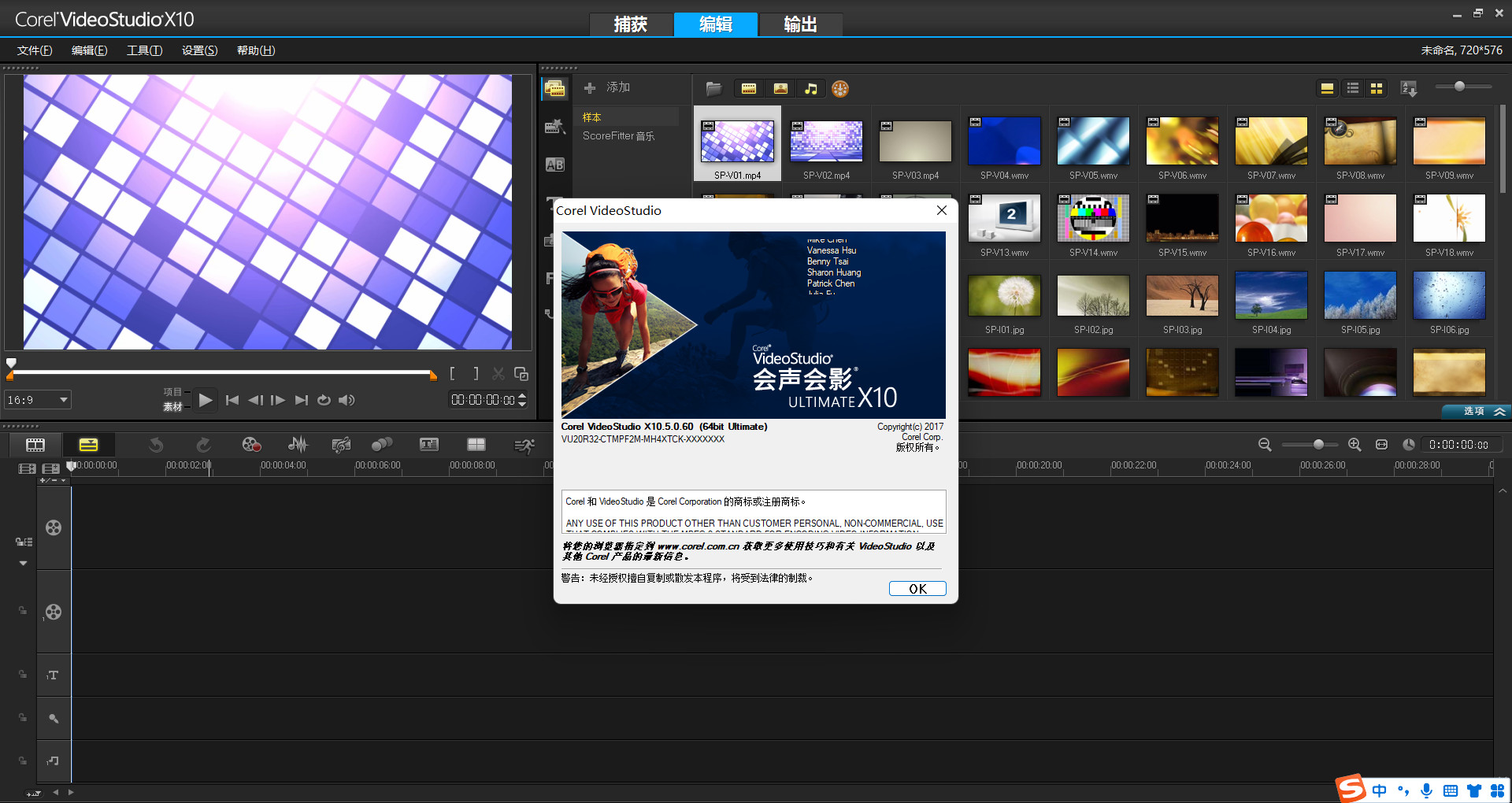Viewport: 1512px width, 803px height.
Task: Open the multi-camera editor grid icon
Action: [x=476, y=445]
